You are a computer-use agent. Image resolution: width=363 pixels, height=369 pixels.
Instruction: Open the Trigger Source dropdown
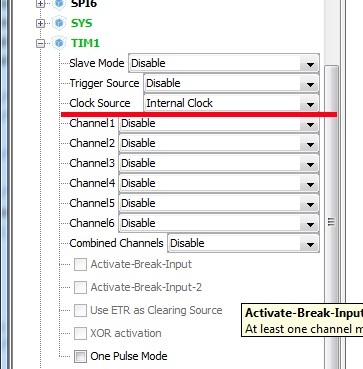coord(231,83)
